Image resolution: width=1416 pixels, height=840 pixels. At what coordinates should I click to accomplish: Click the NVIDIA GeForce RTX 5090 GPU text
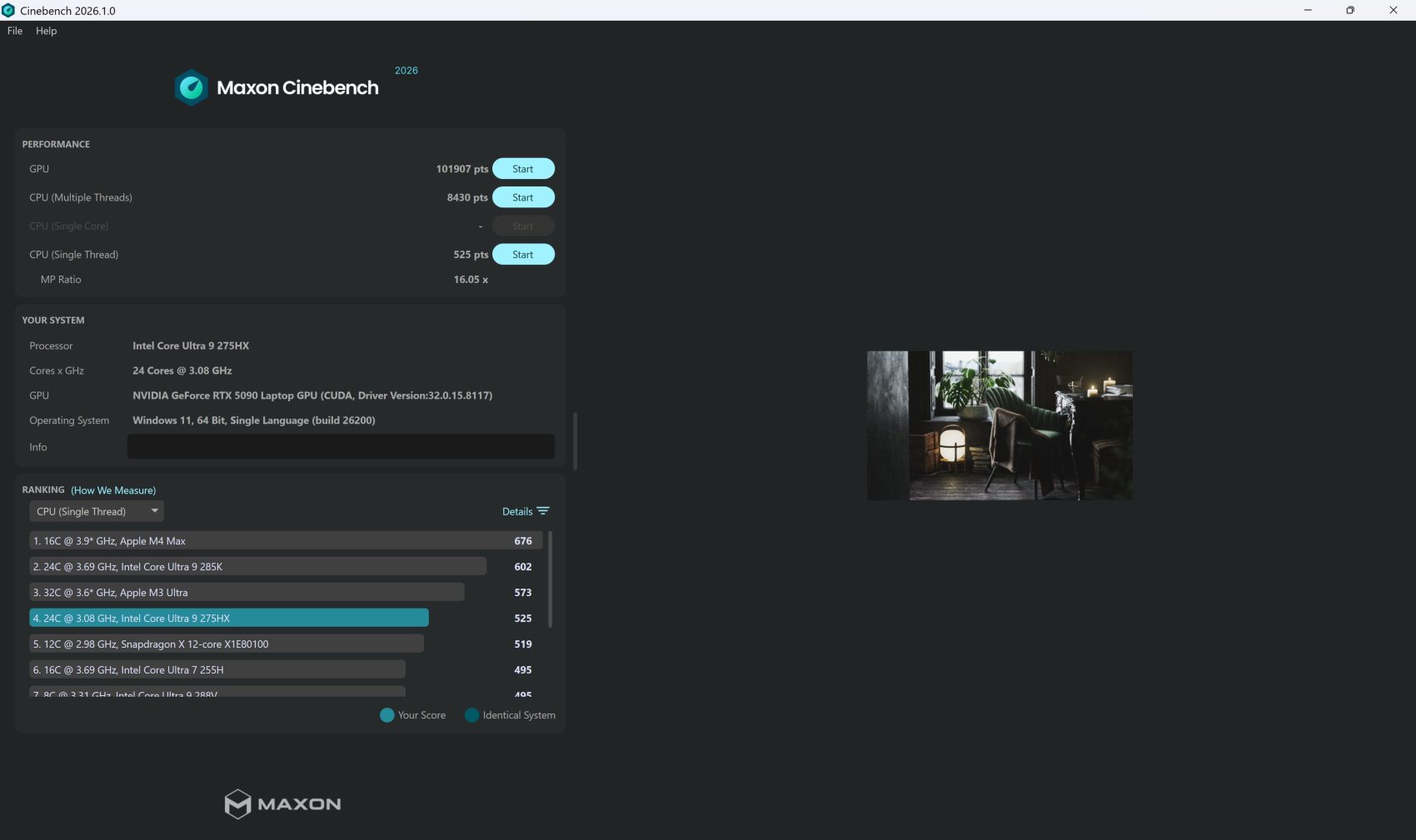312,395
